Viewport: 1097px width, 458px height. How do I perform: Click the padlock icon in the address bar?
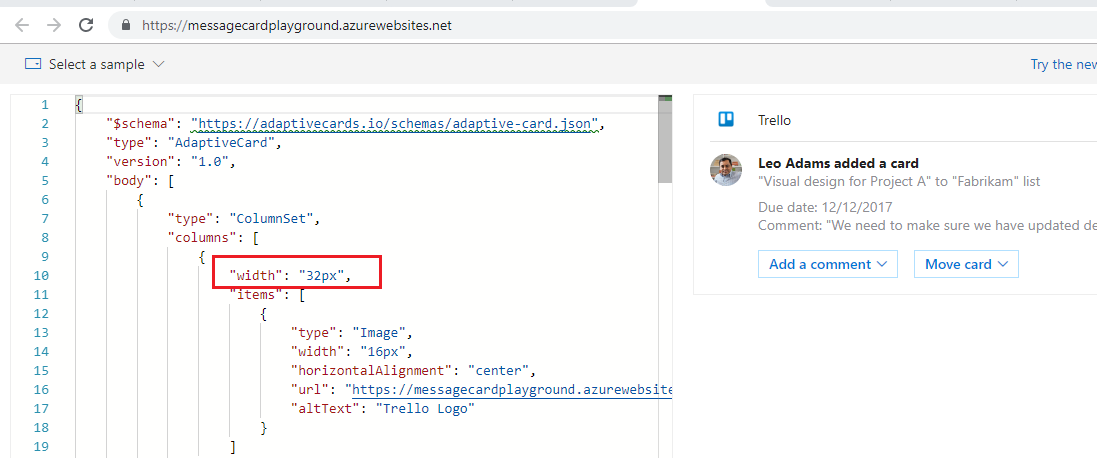tap(126, 25)
